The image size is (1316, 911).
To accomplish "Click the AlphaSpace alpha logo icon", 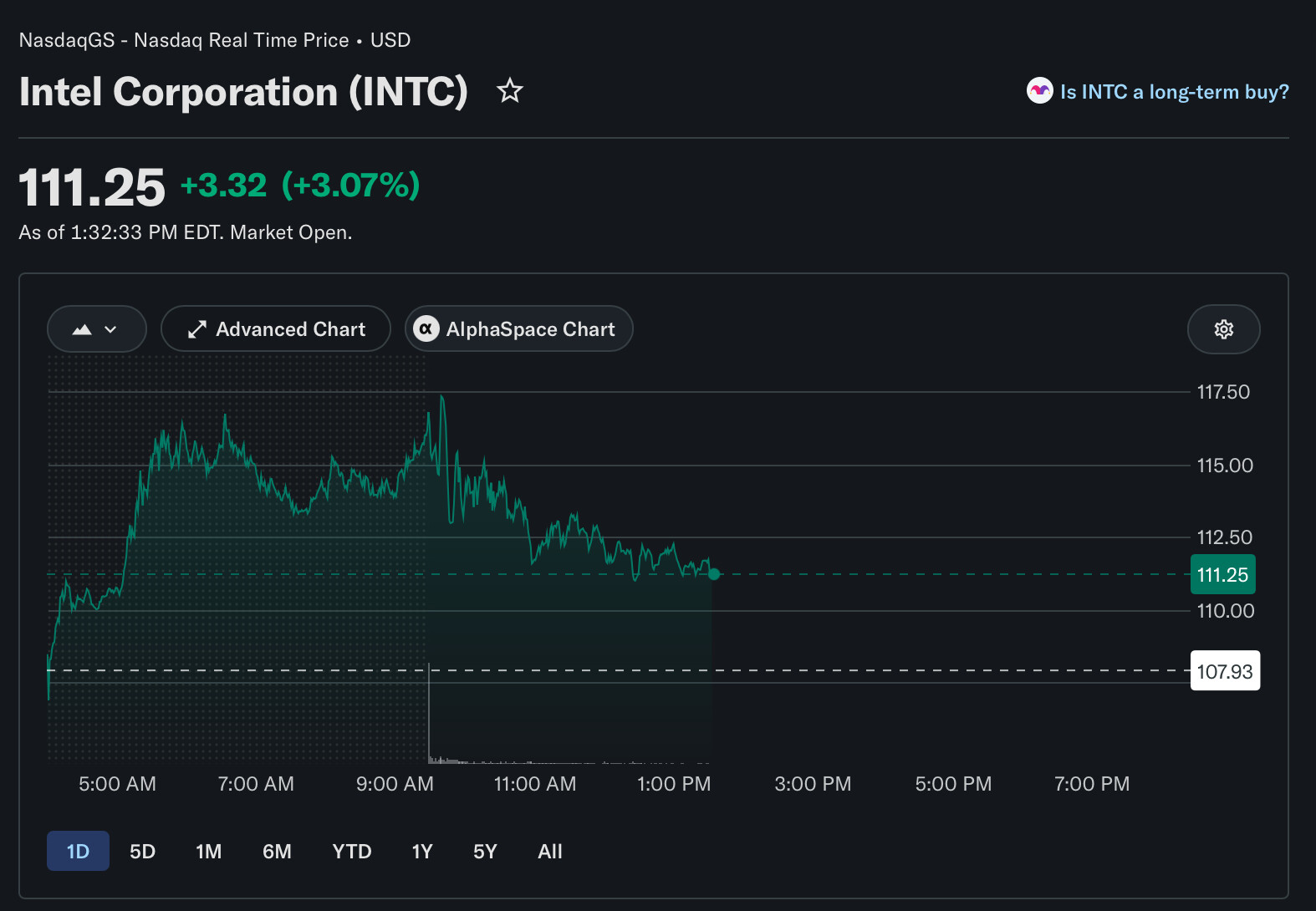I will (x=426, y=328).
